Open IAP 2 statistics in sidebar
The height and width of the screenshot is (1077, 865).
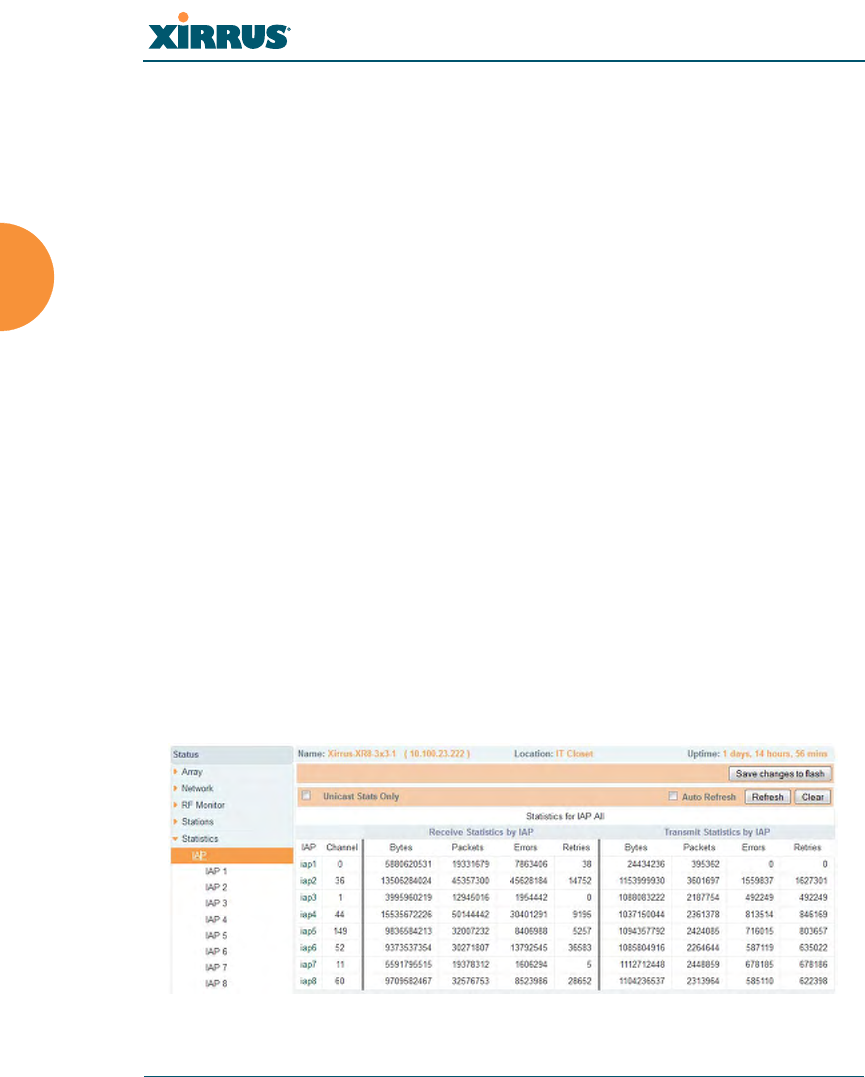pyautogui.click(x=216, y=887)
